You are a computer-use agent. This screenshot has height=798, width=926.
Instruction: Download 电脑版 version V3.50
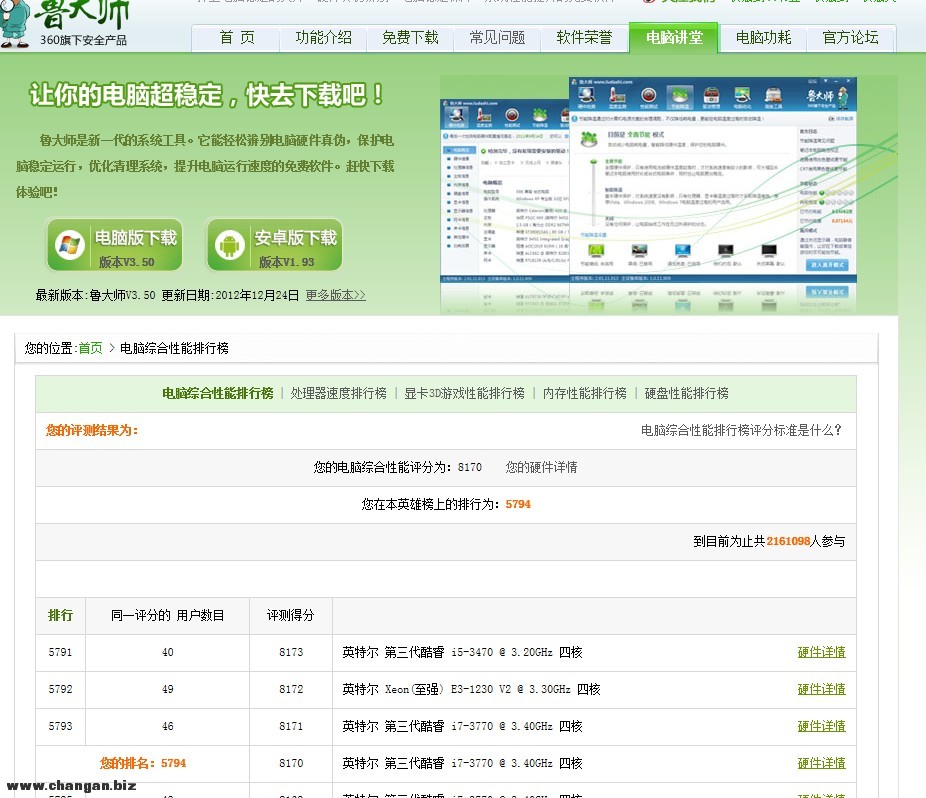click(x=115, y=245)
